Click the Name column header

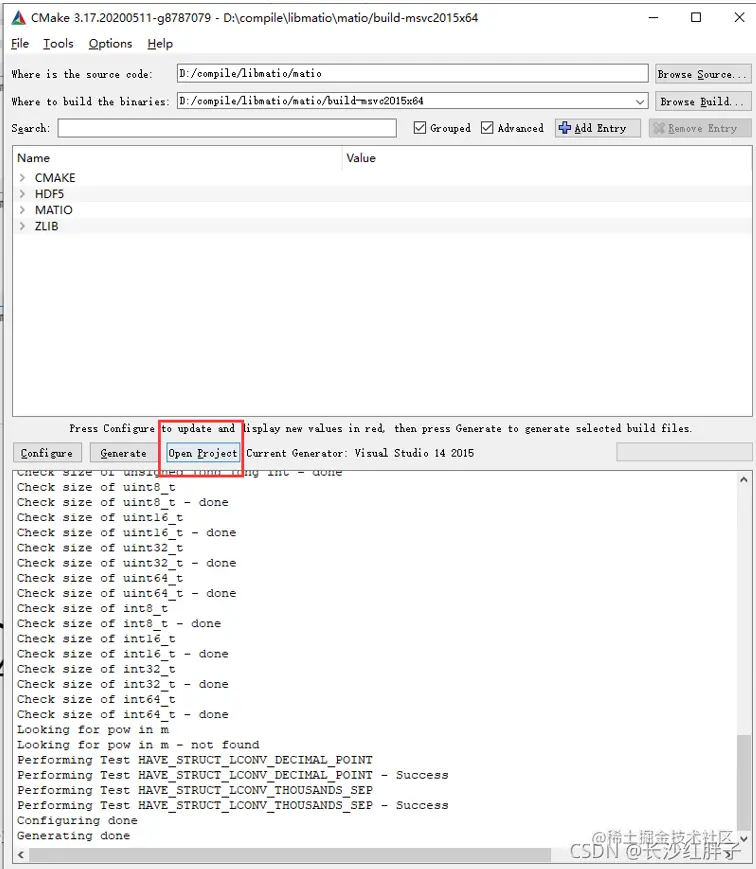click(177, 158)
